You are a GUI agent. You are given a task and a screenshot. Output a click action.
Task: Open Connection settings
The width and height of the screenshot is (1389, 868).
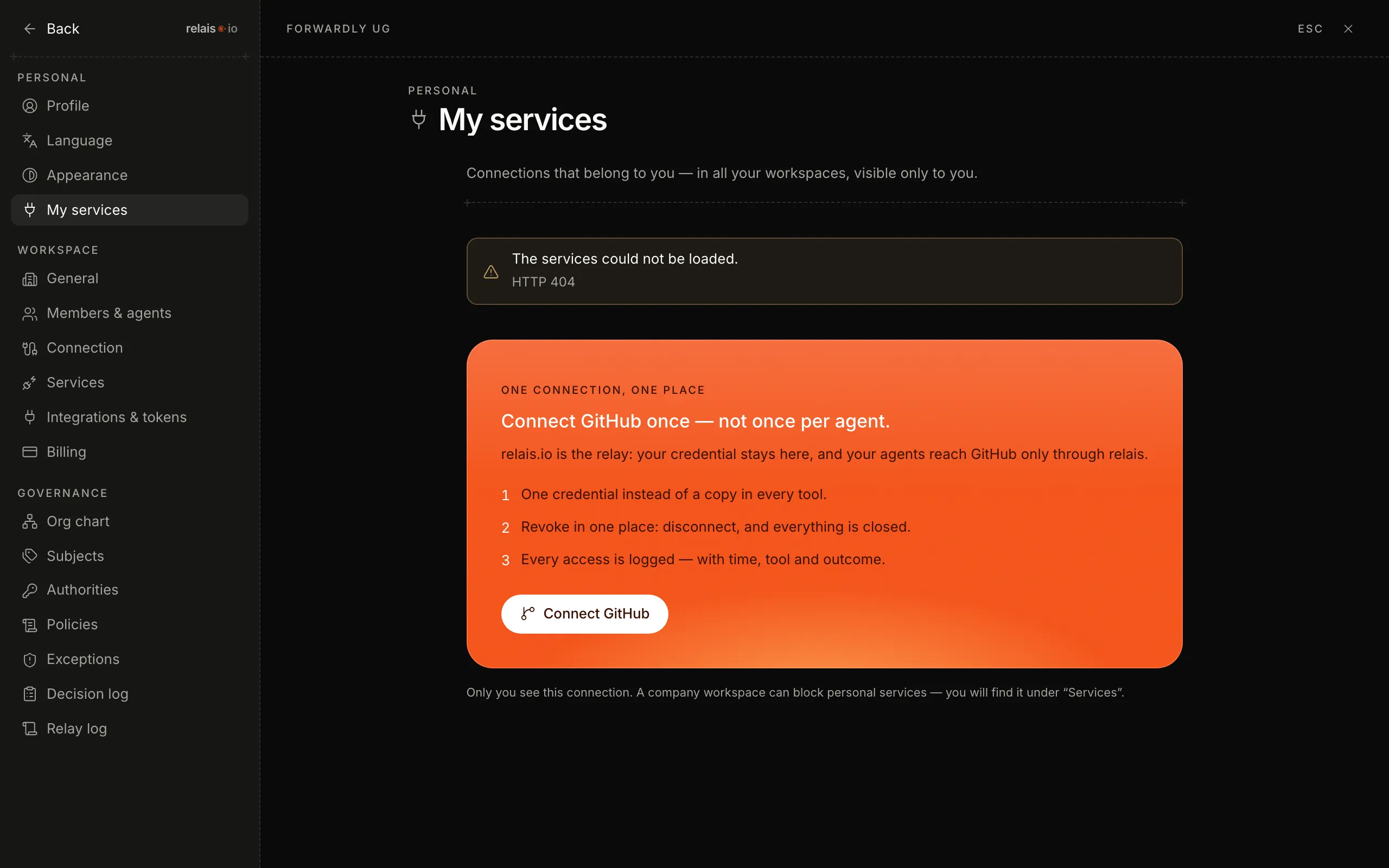[129, 348]
